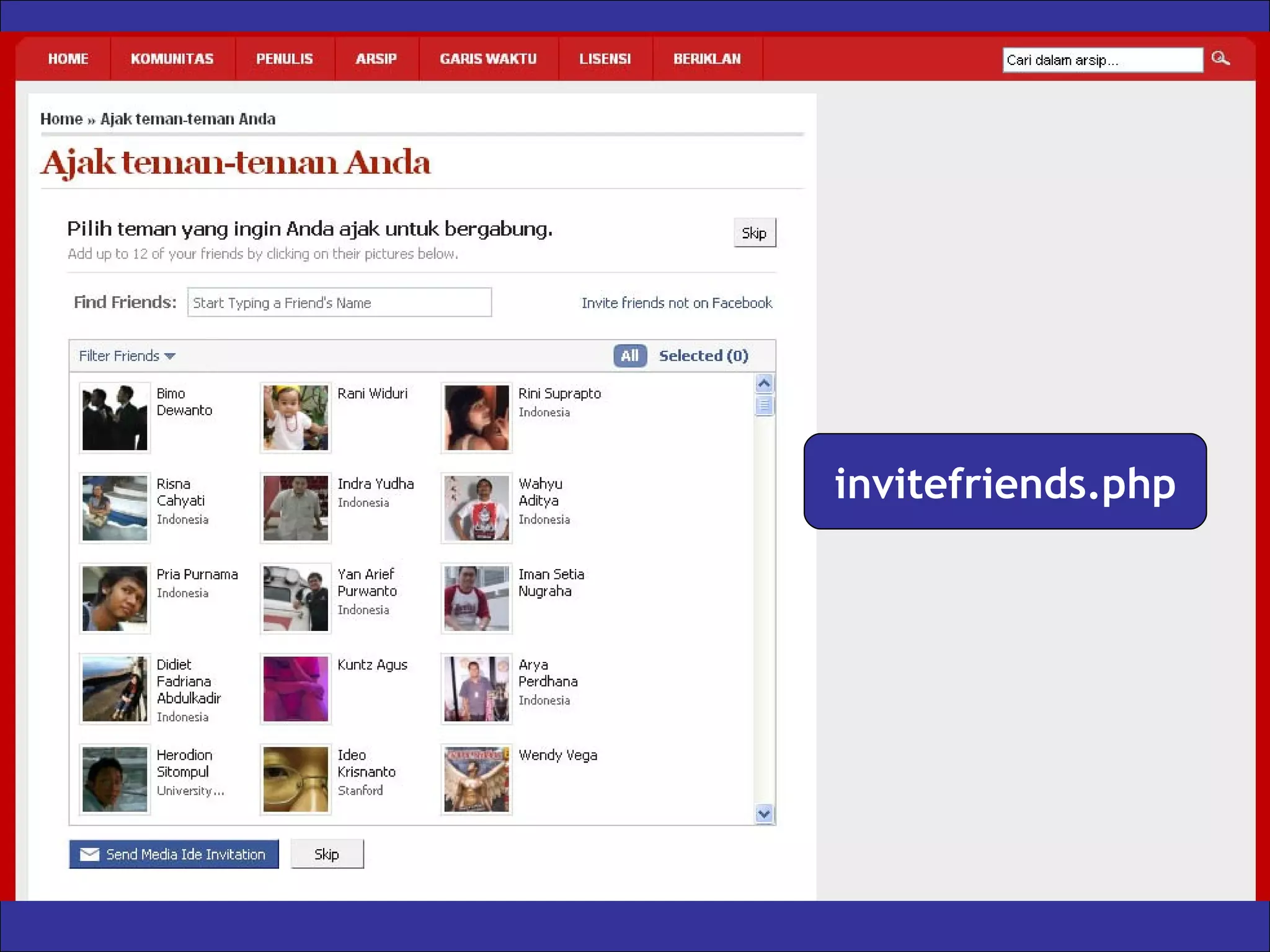1270x952 pixels.
Task: Go to Home breadcrumb link
Action: (x=61, y=119)
